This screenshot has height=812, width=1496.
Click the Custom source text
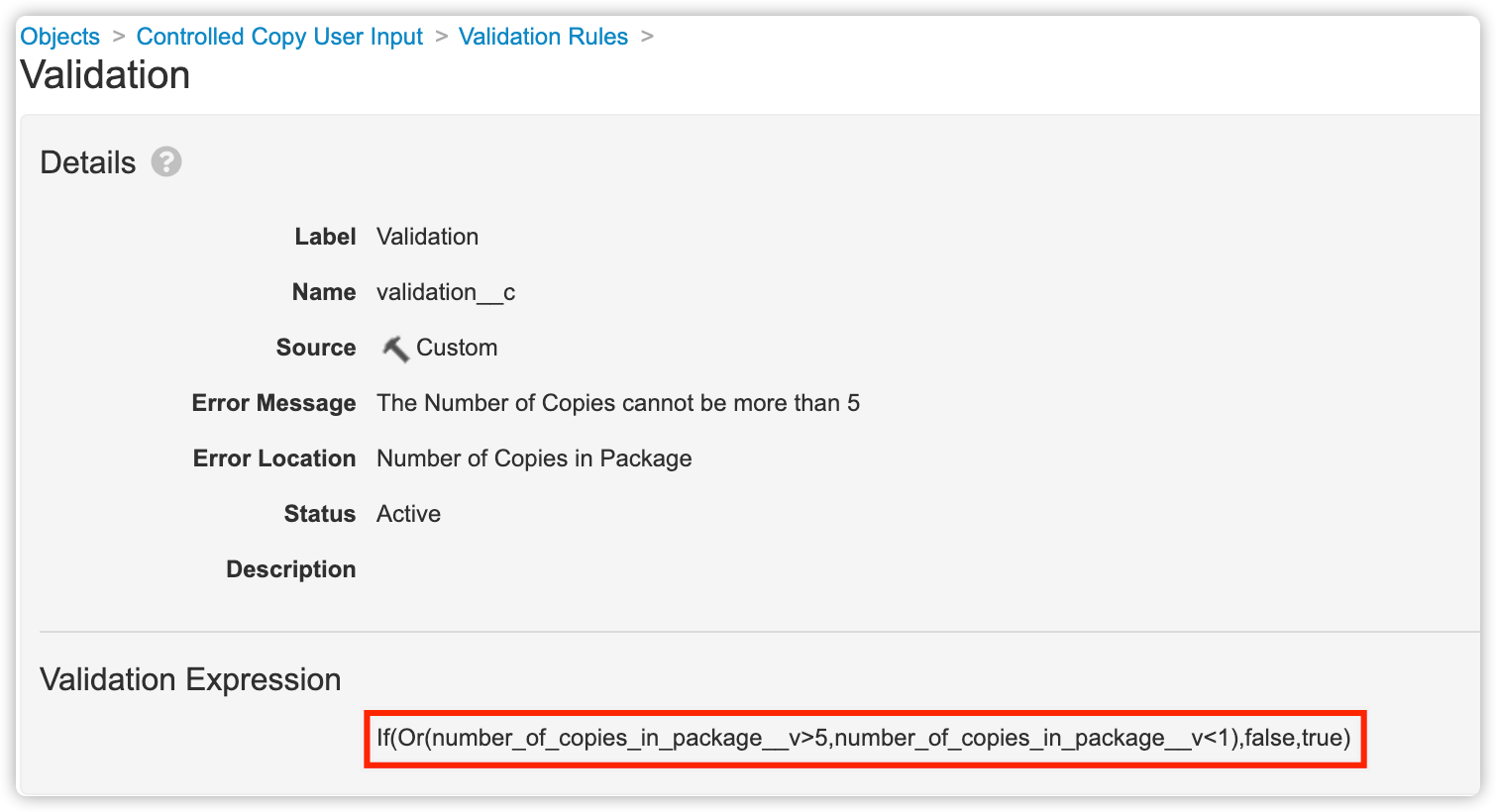click(457, 348)
